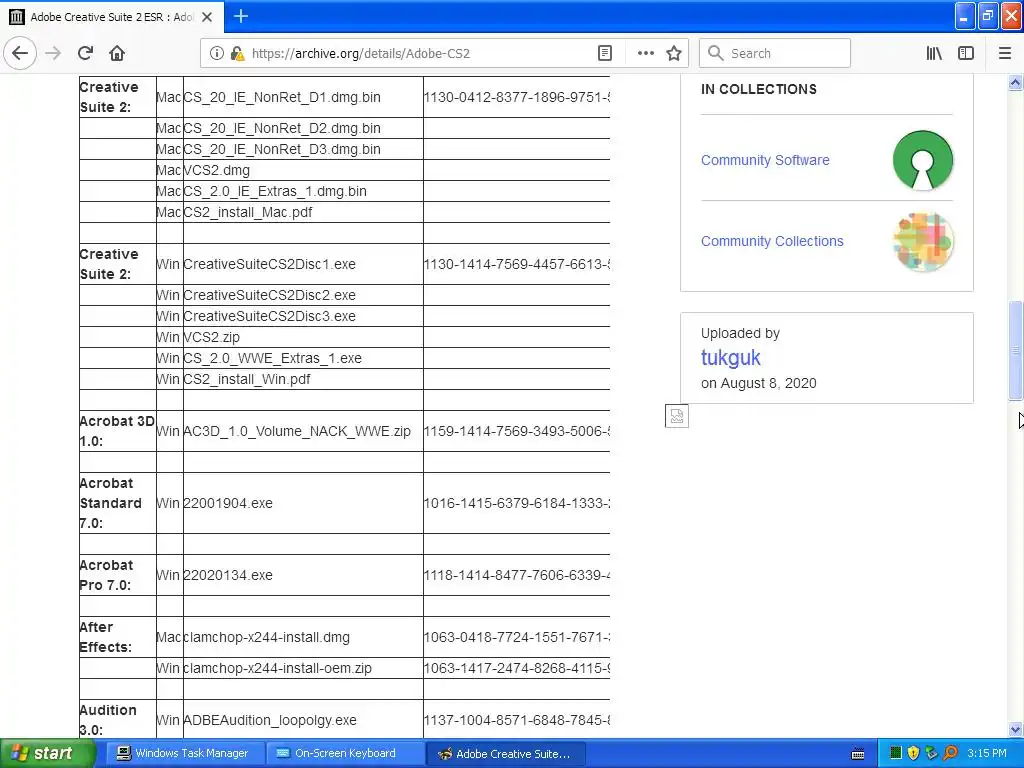This screenshot has width=1024, height=768.
Task: Open page actions three-dot menu
Action: click(x=645, y=53)
